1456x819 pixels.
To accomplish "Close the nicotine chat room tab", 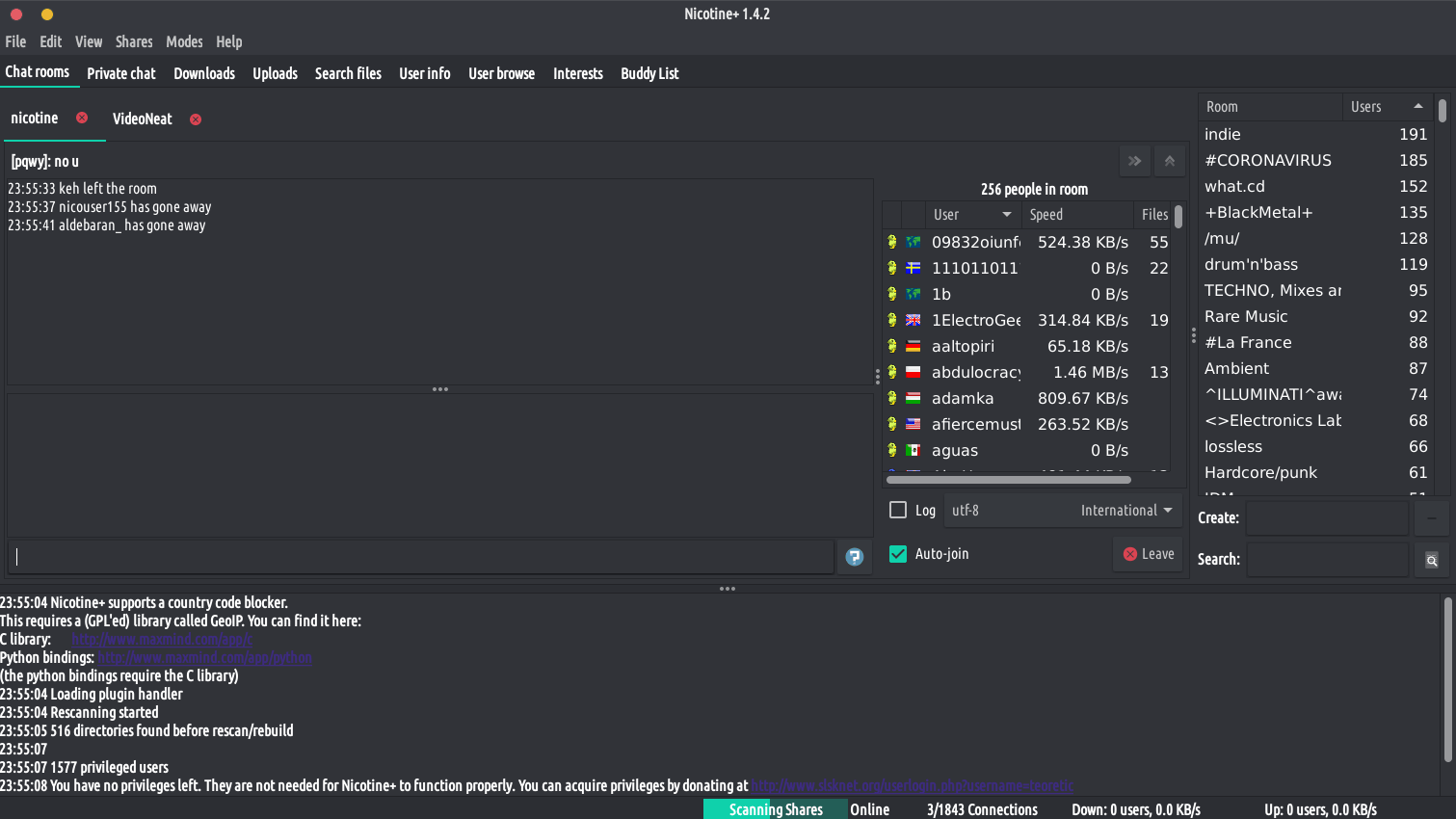I will click(x=82, y=118).
